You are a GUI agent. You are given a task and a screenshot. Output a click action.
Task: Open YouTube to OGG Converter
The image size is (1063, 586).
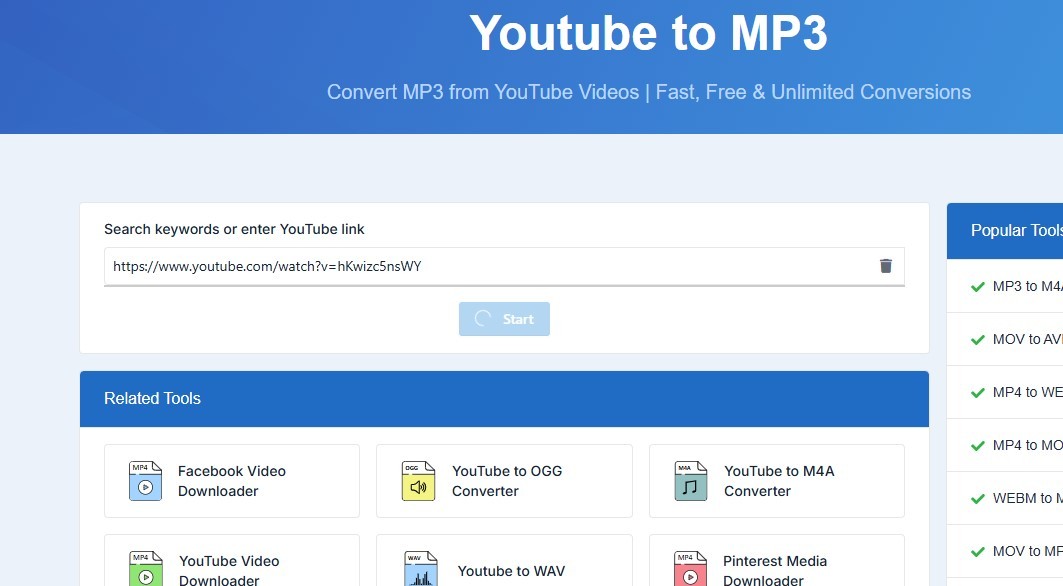click(x=504, y=481)
